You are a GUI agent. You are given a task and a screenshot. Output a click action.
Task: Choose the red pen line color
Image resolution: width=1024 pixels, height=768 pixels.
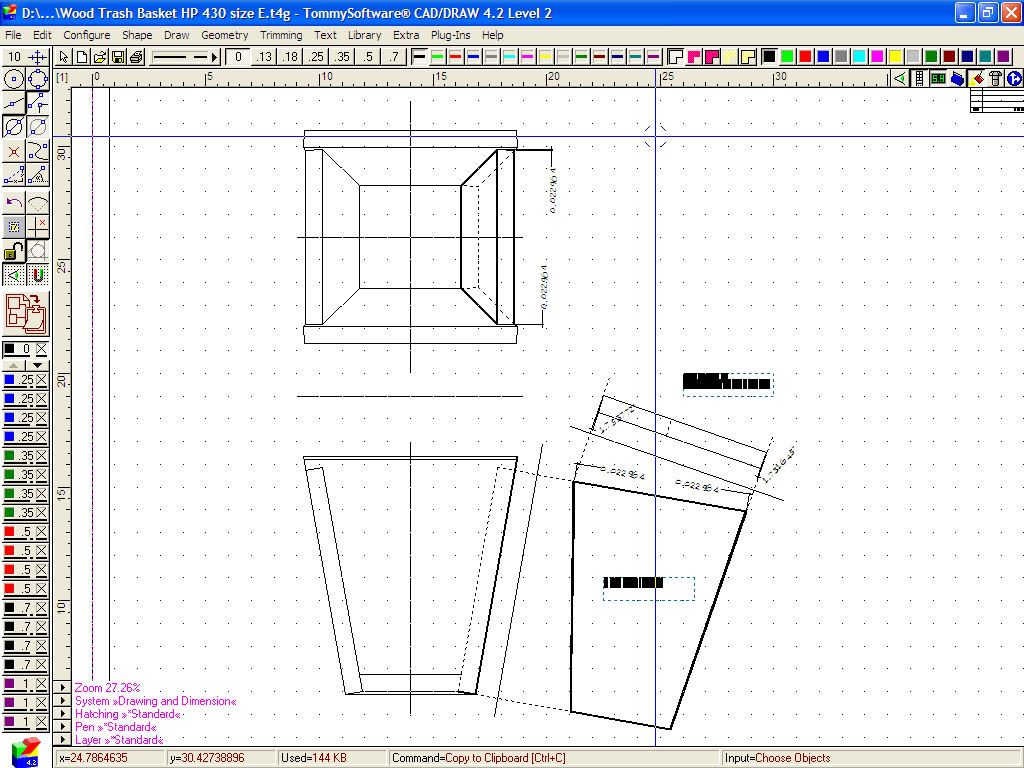tap(455, 57)
